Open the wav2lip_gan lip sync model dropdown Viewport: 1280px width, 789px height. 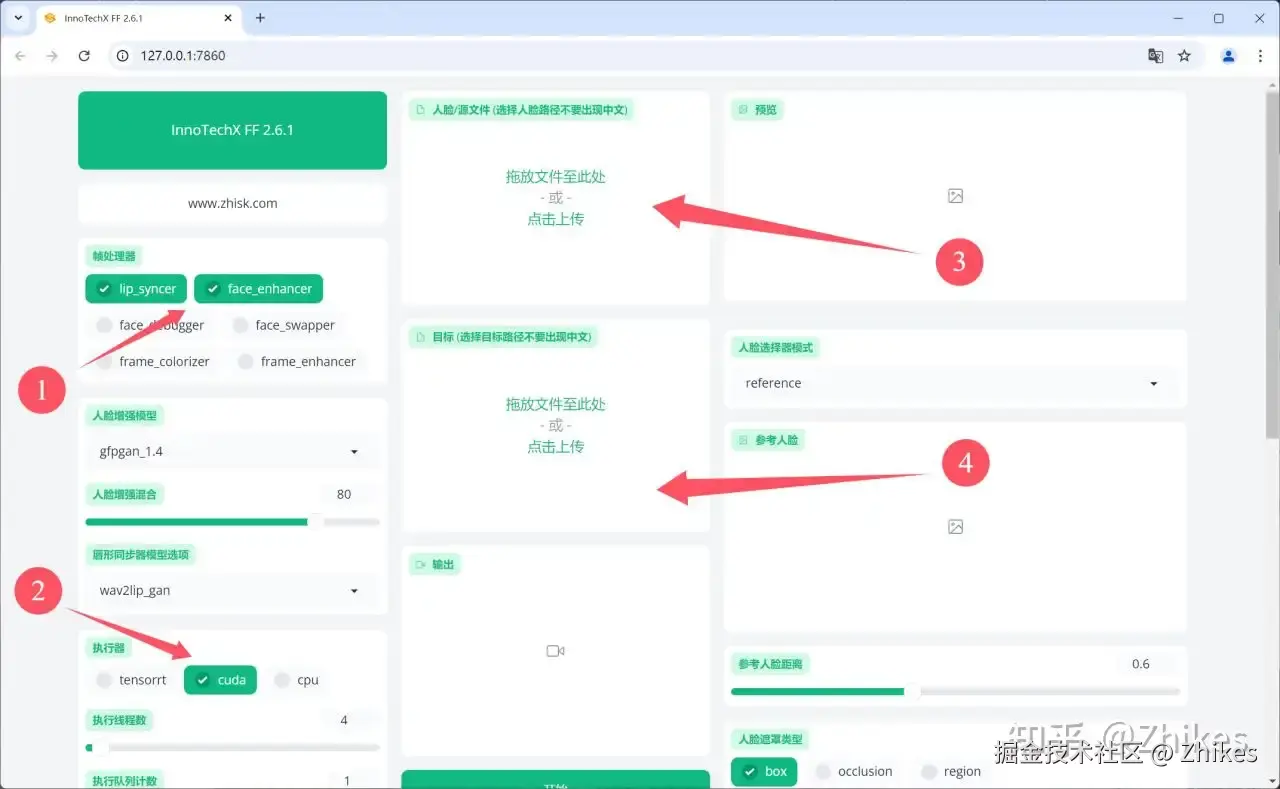(232, 590)
